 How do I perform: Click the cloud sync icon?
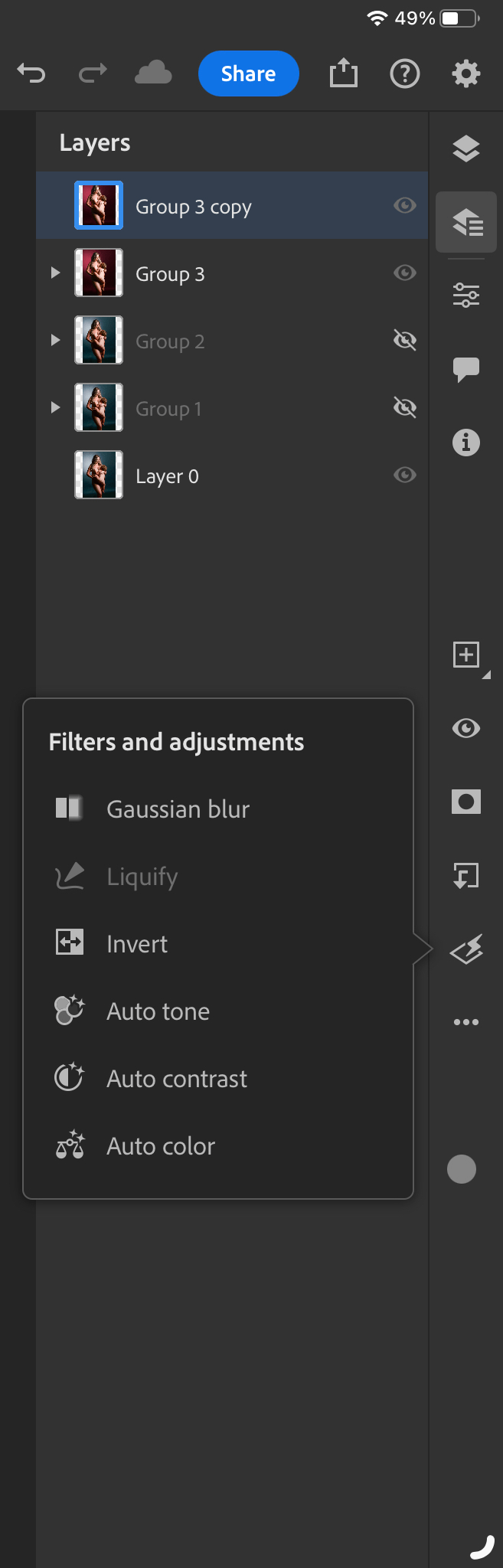tap(152, 73)
